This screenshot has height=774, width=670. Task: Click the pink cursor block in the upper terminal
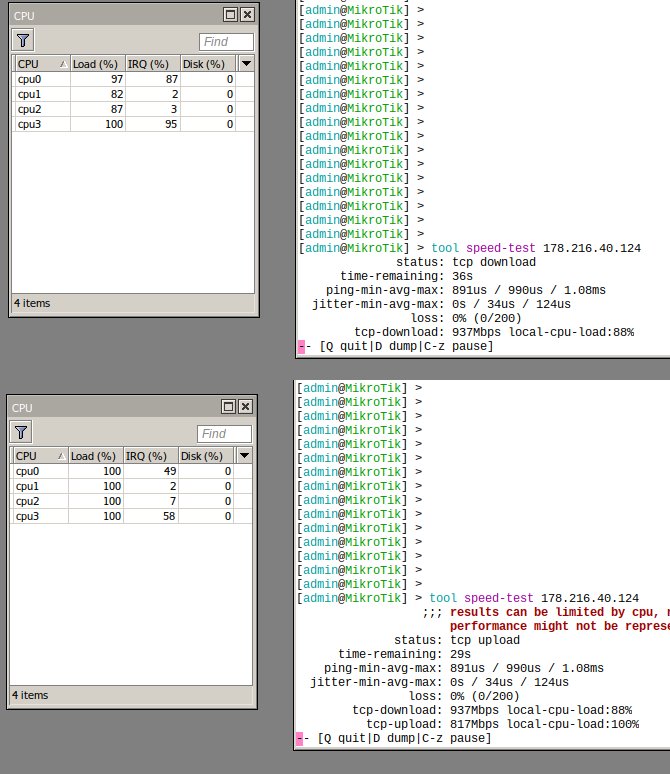[301, 347]
